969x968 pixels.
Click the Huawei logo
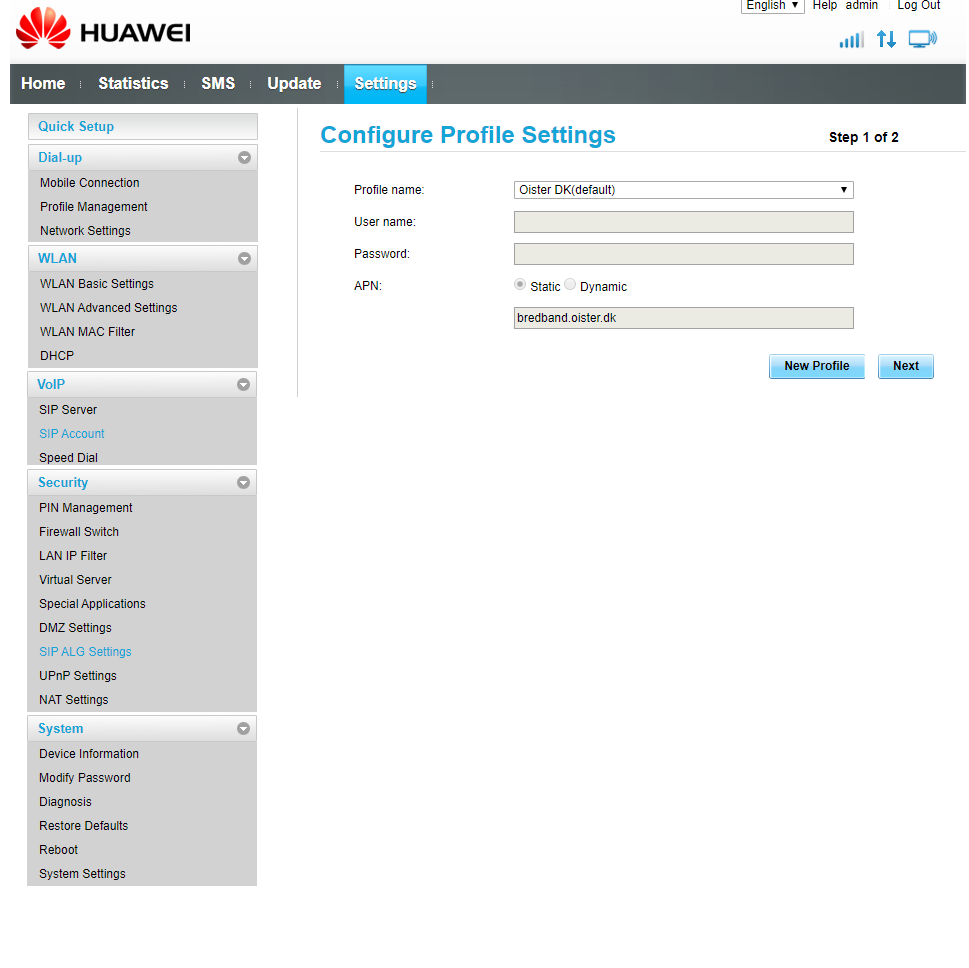[x=103, y=28]
